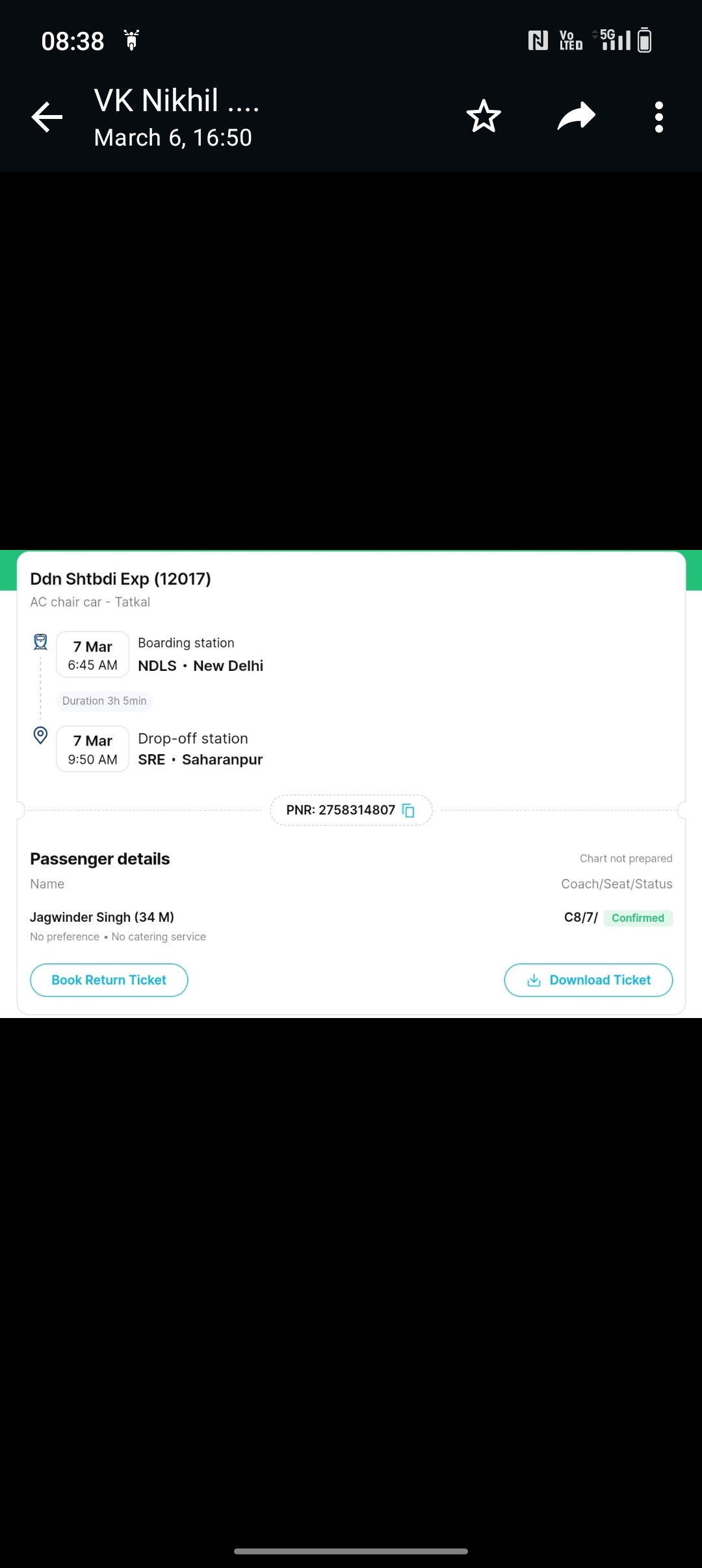Tap the back arrow icon
The image size is (702, 1568).
point(47,117)
